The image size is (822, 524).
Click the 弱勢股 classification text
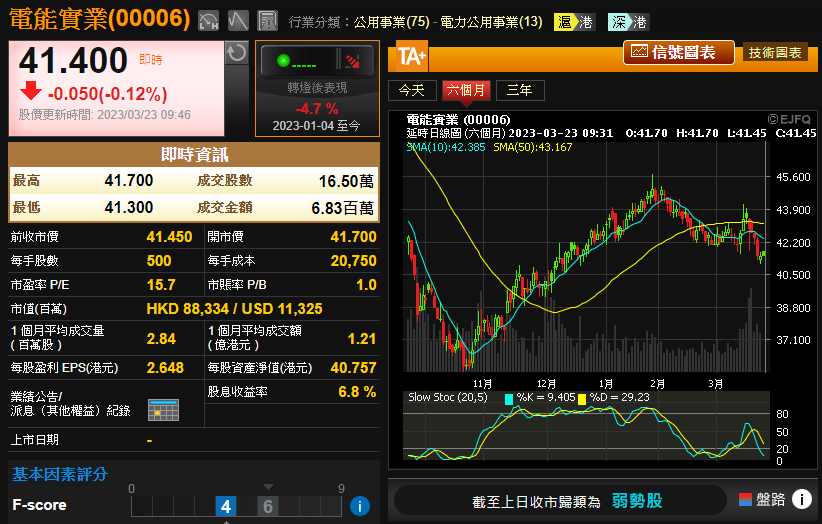637,500
